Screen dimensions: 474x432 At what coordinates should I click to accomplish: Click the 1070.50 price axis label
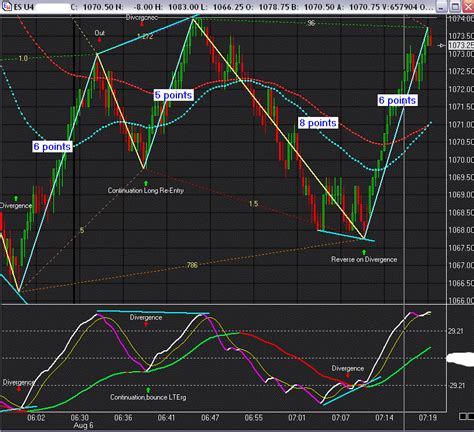click(461, 142)
